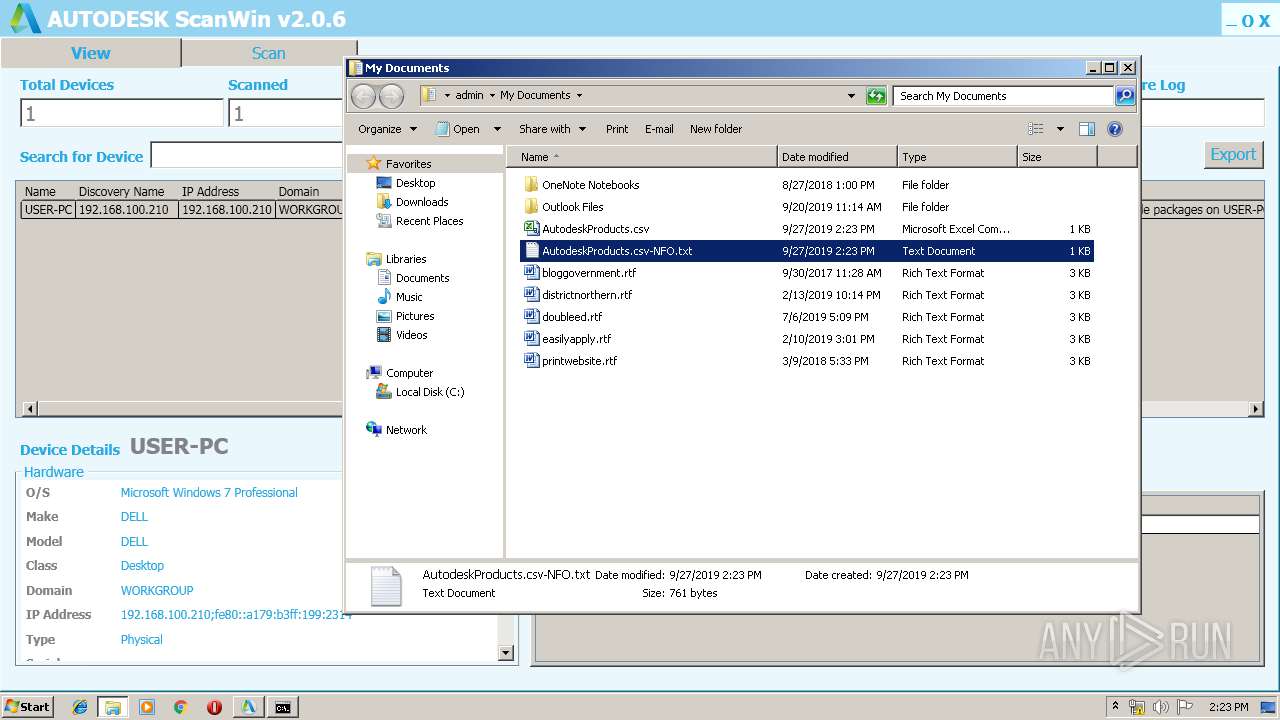Select the OneNote Notebooks folder icon
This screenshot has height=720, width=1280.
[531, 185]
